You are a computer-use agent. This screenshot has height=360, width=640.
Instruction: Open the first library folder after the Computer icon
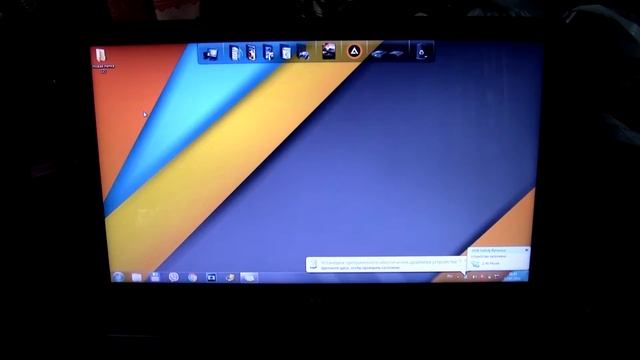[235, 53]
